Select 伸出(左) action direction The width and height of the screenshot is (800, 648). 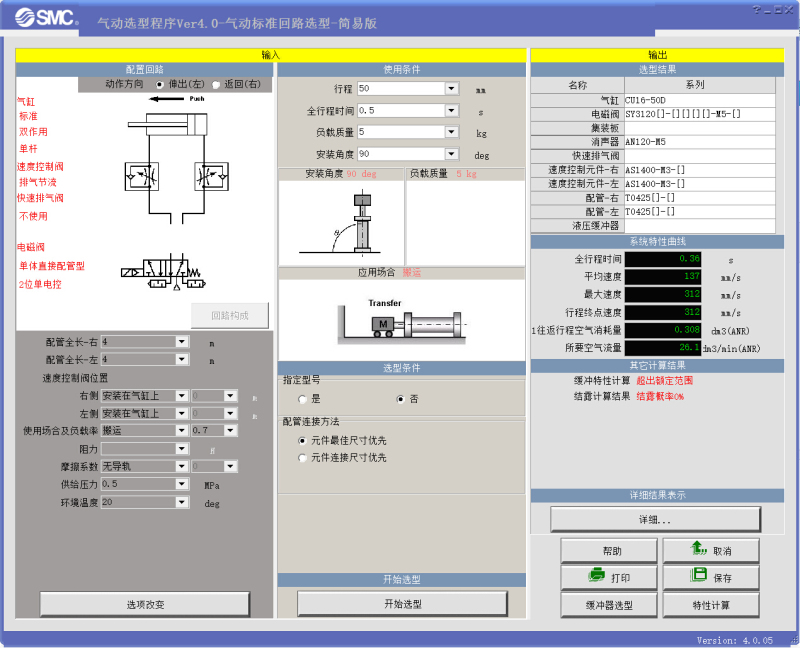click(x=160, y=85)
